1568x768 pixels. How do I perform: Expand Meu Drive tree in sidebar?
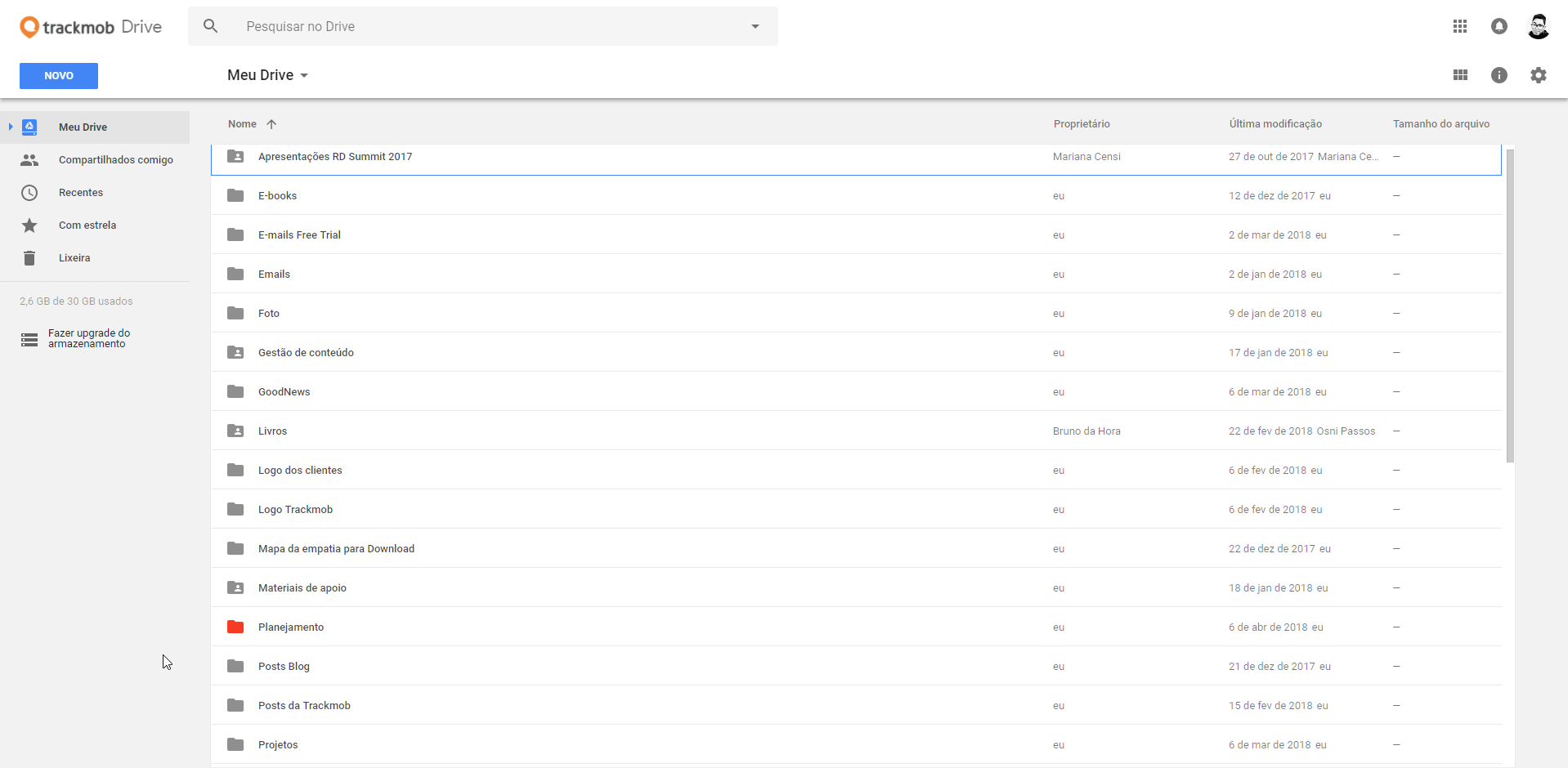coord(11,127)
